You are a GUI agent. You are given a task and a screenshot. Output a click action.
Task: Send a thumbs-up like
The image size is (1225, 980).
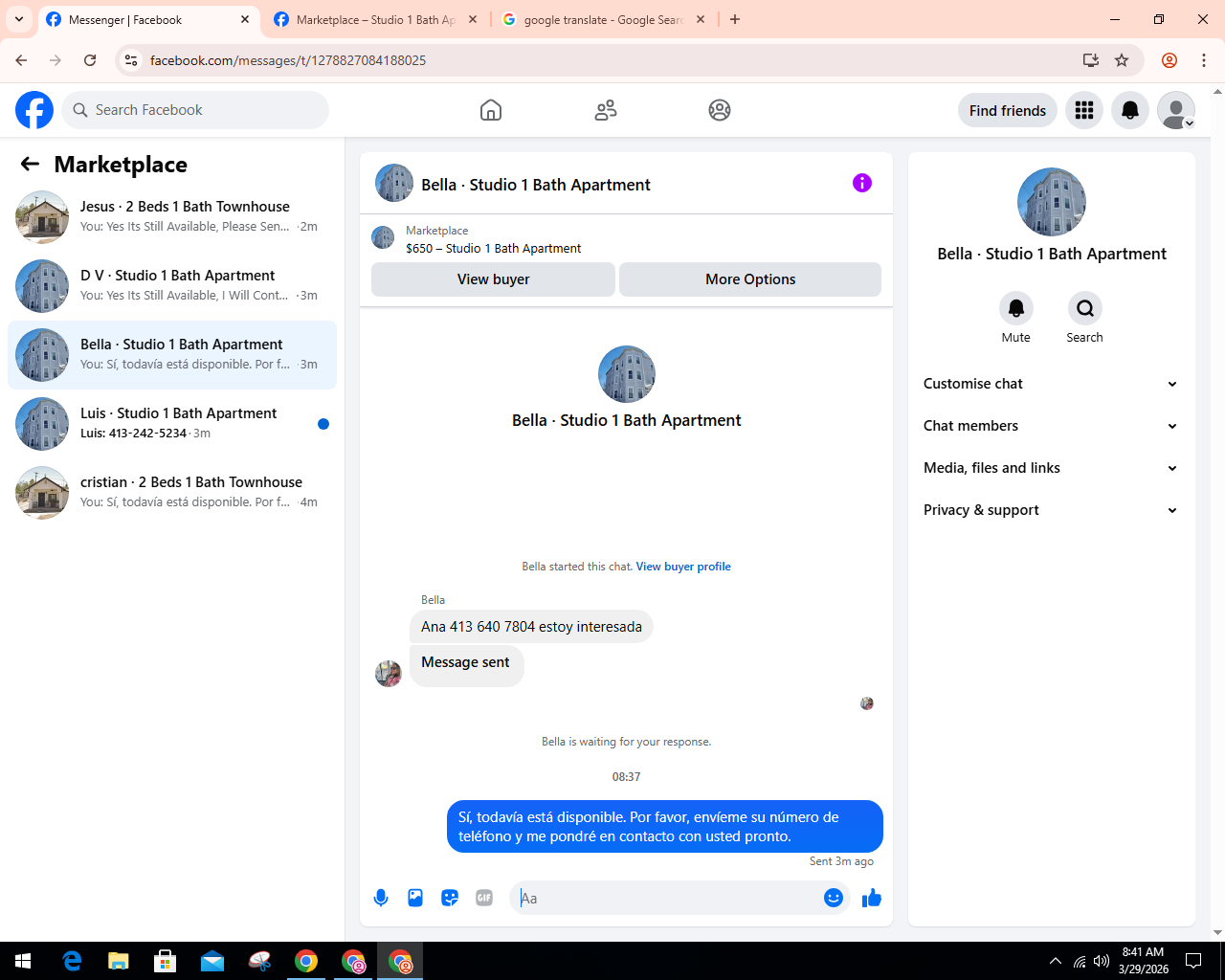[x=872, y=898]
